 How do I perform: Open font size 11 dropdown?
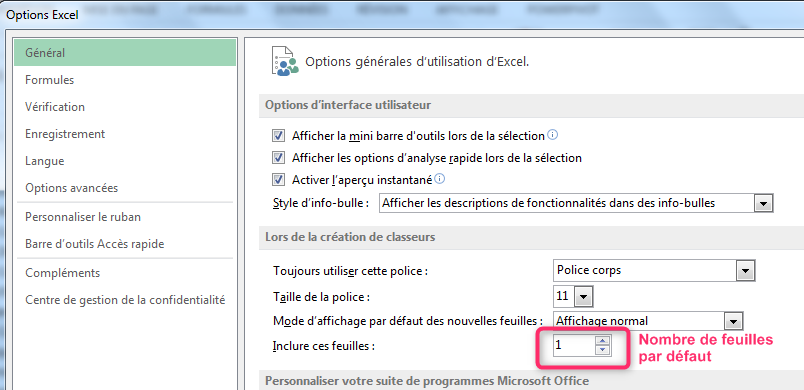[x=584, y=297]
